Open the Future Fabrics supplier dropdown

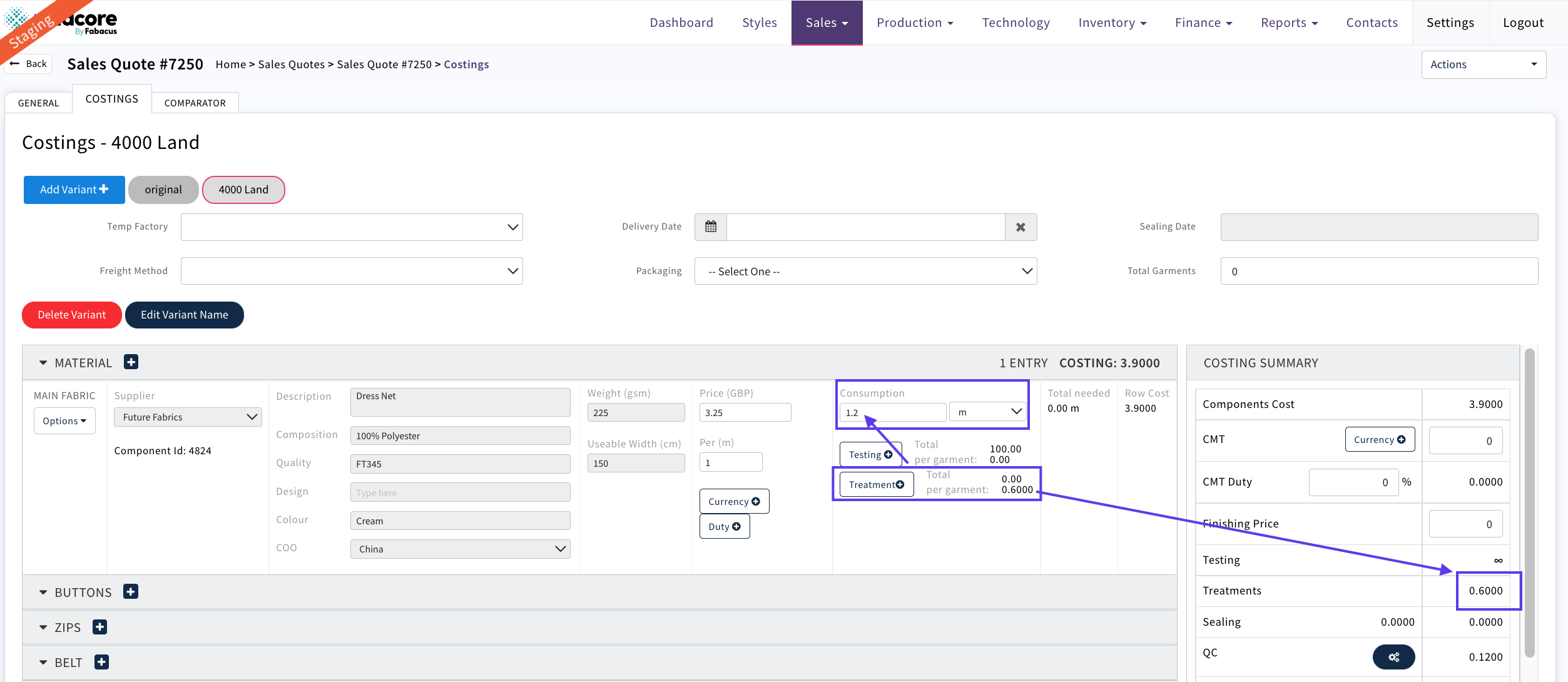(x=188, y=417)
